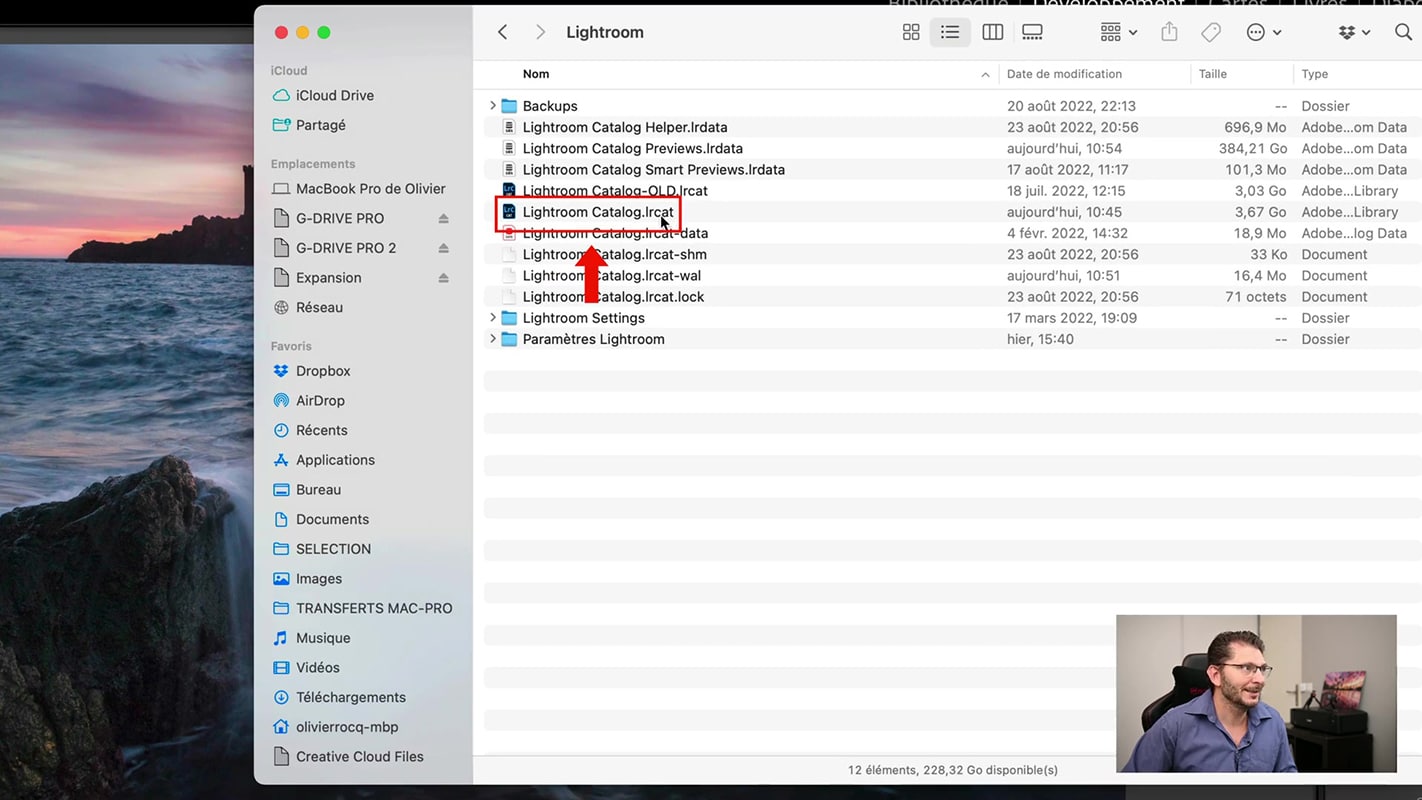This screenshot has width=1422, height=800.
Task: Click the Lightroom Catalog Previews.lrdata file icon
Action: (509, 148)
